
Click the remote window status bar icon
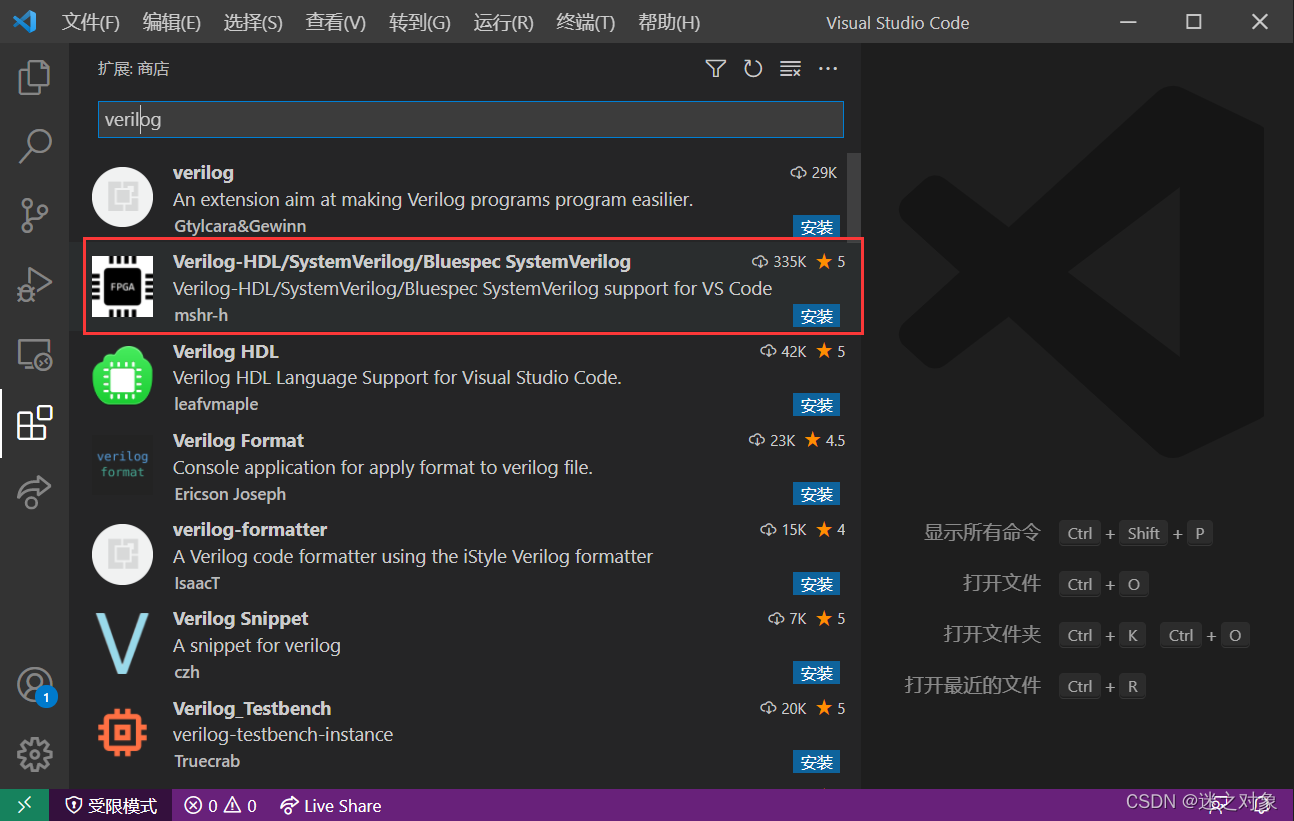tap(24, 805)
